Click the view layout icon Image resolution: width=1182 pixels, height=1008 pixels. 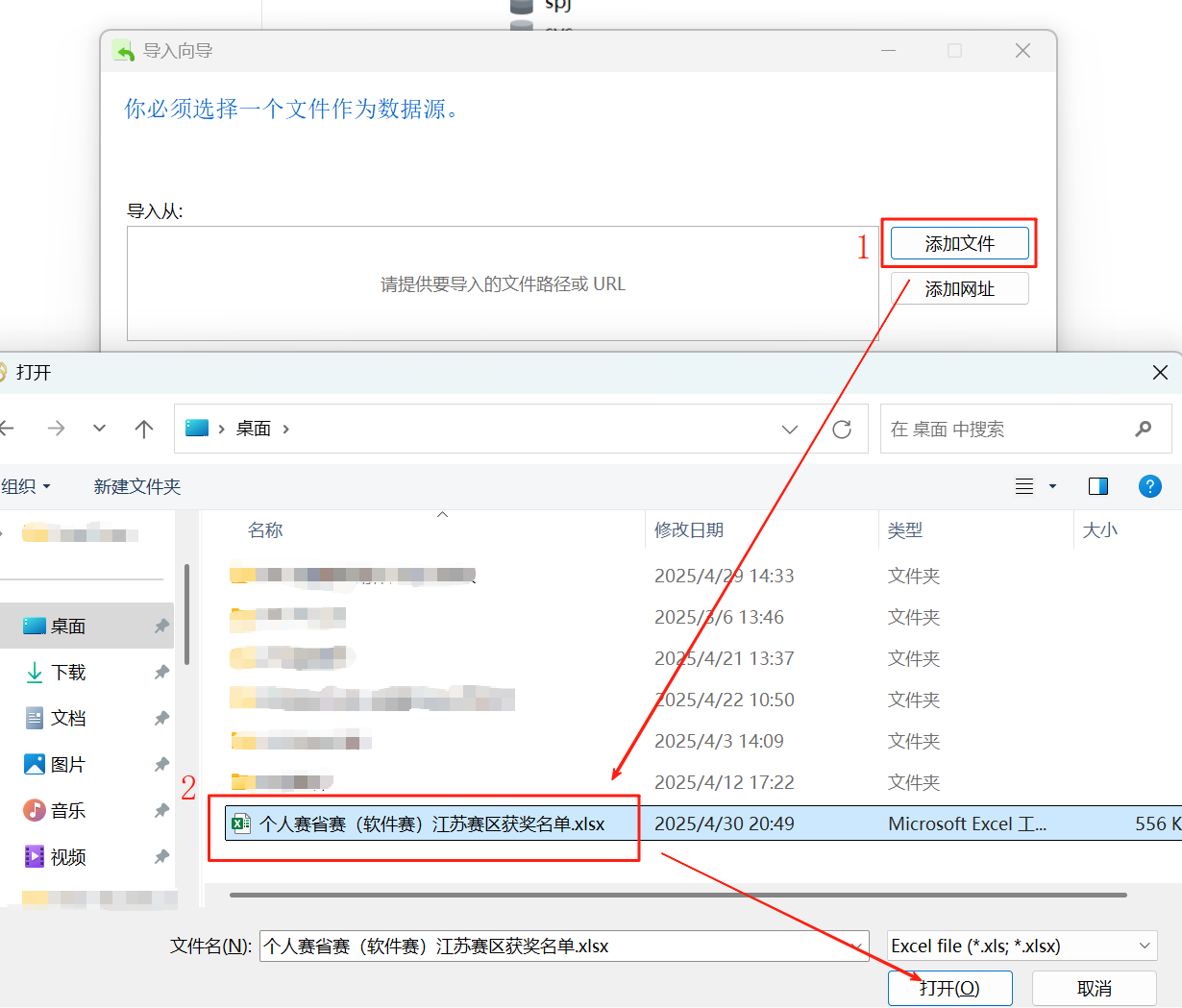click(x=1024, y=486)
